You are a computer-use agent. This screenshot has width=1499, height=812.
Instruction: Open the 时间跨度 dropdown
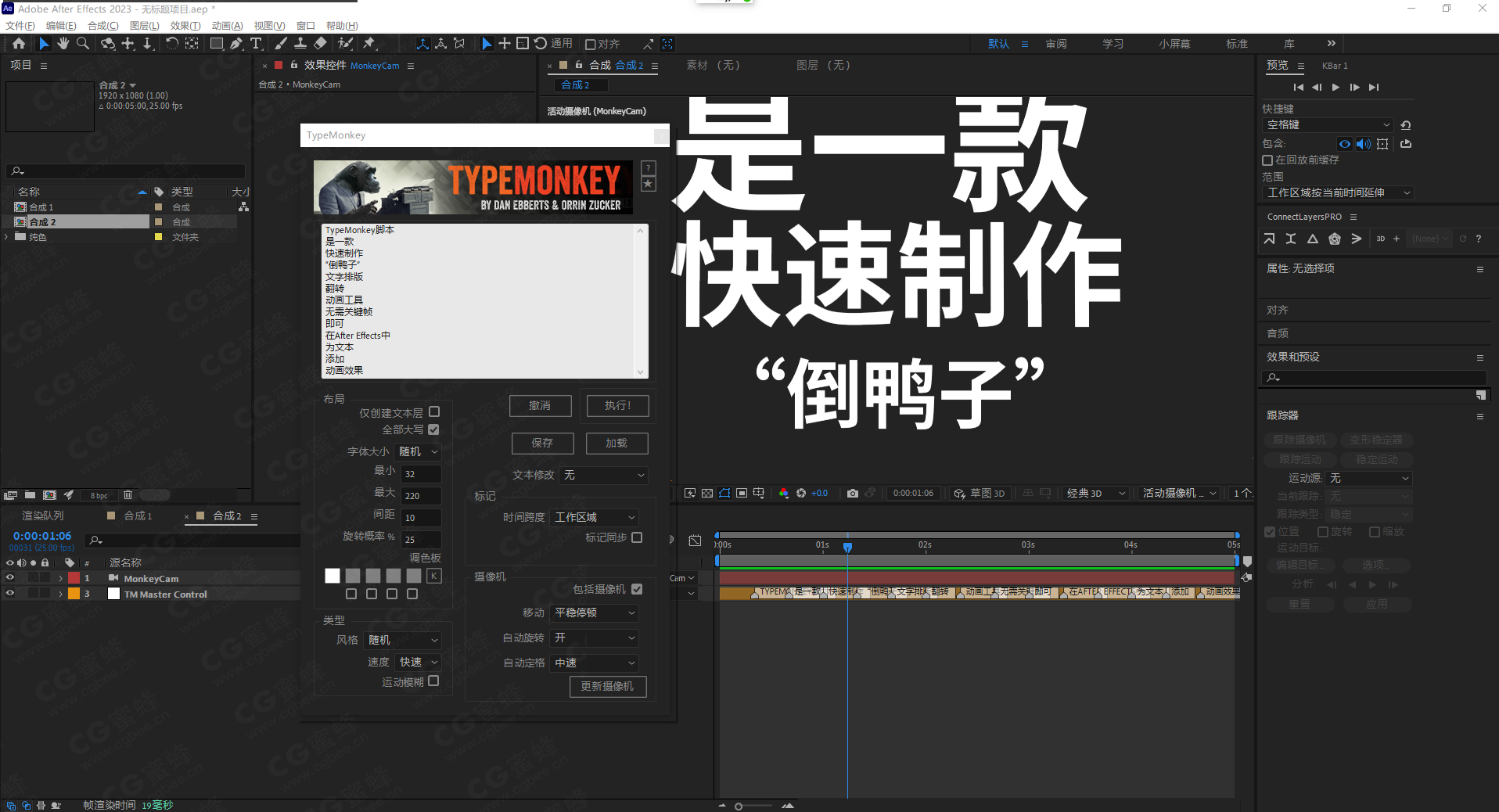[x=595, y=517]
